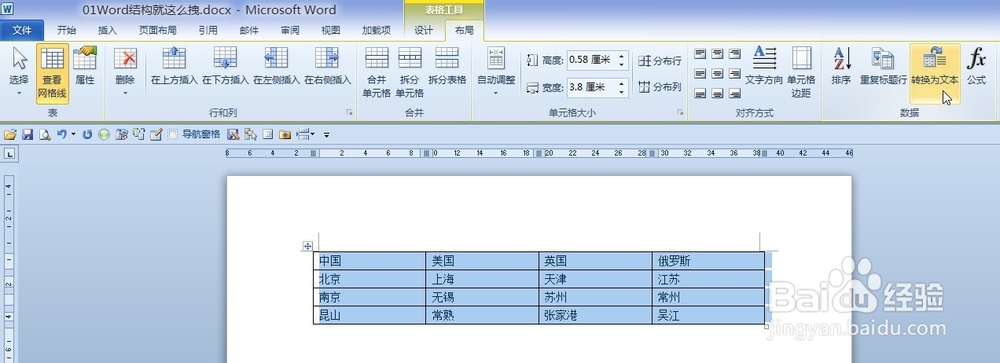The image size is (1000, 363).
Task: Switch to the 视图 (View) tab
Action: pyautogui.click(x=330, y=30)
